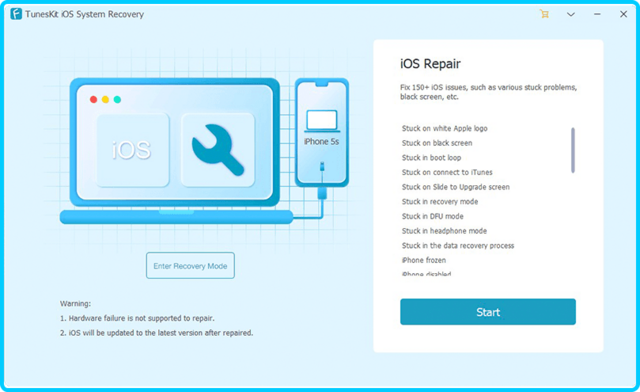The image size is (640, 392).
Task: Click the wrench repair icon in the illustration
Action: click(x=218, y=150)
